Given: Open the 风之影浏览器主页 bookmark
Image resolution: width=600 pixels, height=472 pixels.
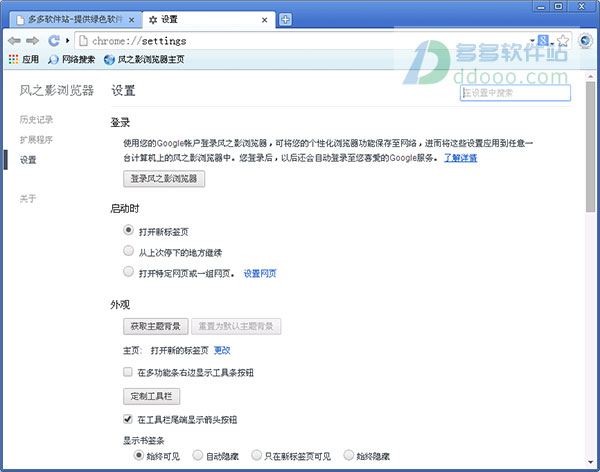Looking at the screenshot, I should 144,59.
